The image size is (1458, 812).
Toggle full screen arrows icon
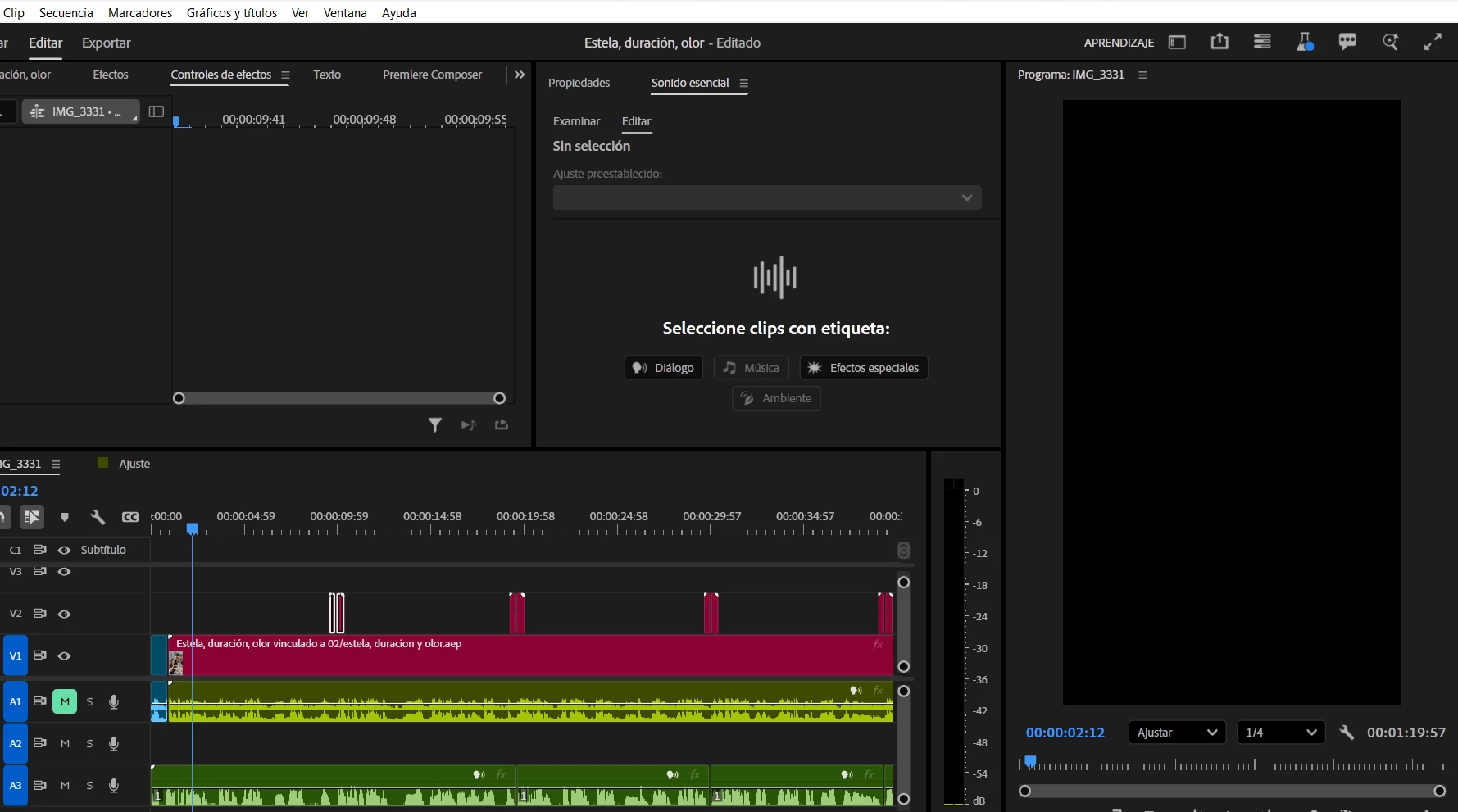coord(1433,42)
